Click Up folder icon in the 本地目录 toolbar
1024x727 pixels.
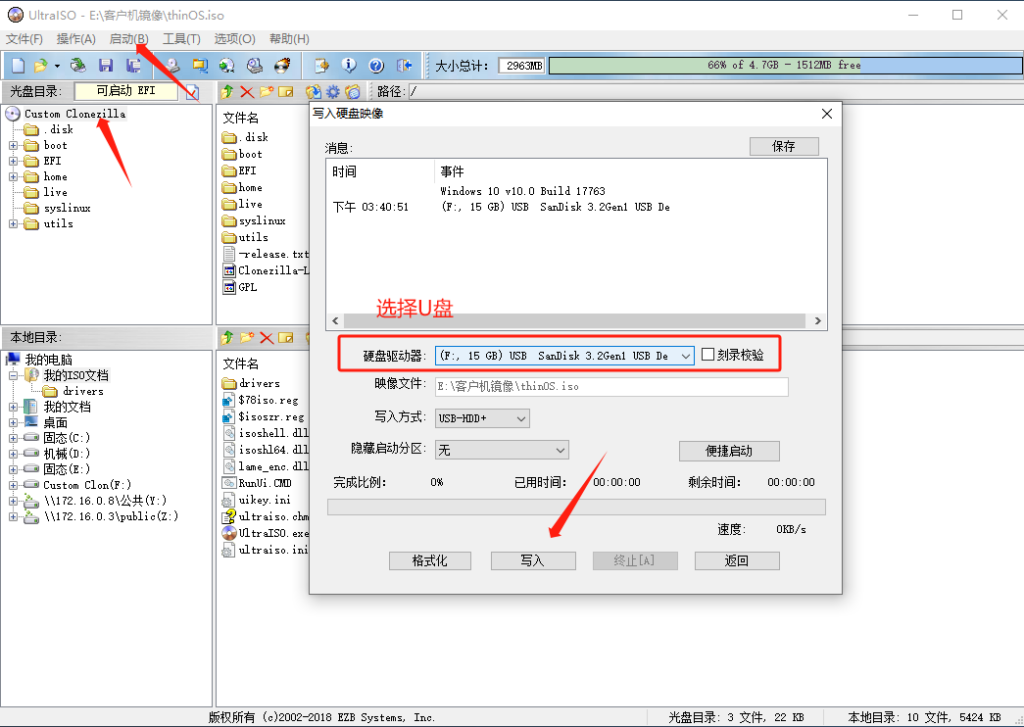[227, 337]
